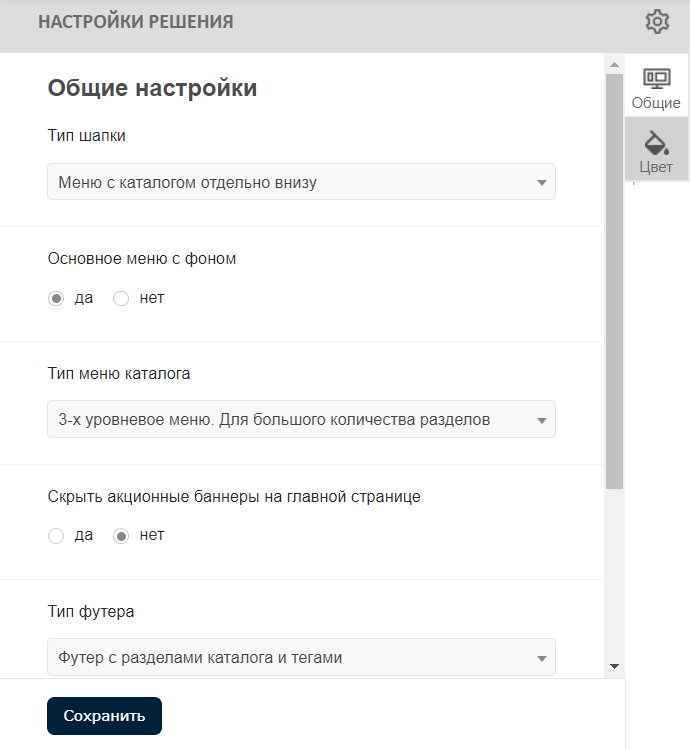Click the arrow of Тип футера dropdown
The image size is (690, 749).
pyautogui.click(x=541, y=658)
